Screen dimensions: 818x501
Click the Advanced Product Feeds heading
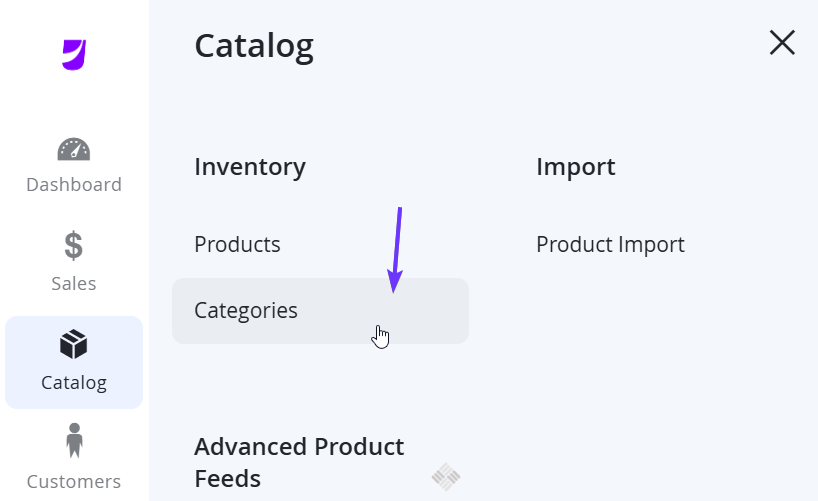point(299,462)
